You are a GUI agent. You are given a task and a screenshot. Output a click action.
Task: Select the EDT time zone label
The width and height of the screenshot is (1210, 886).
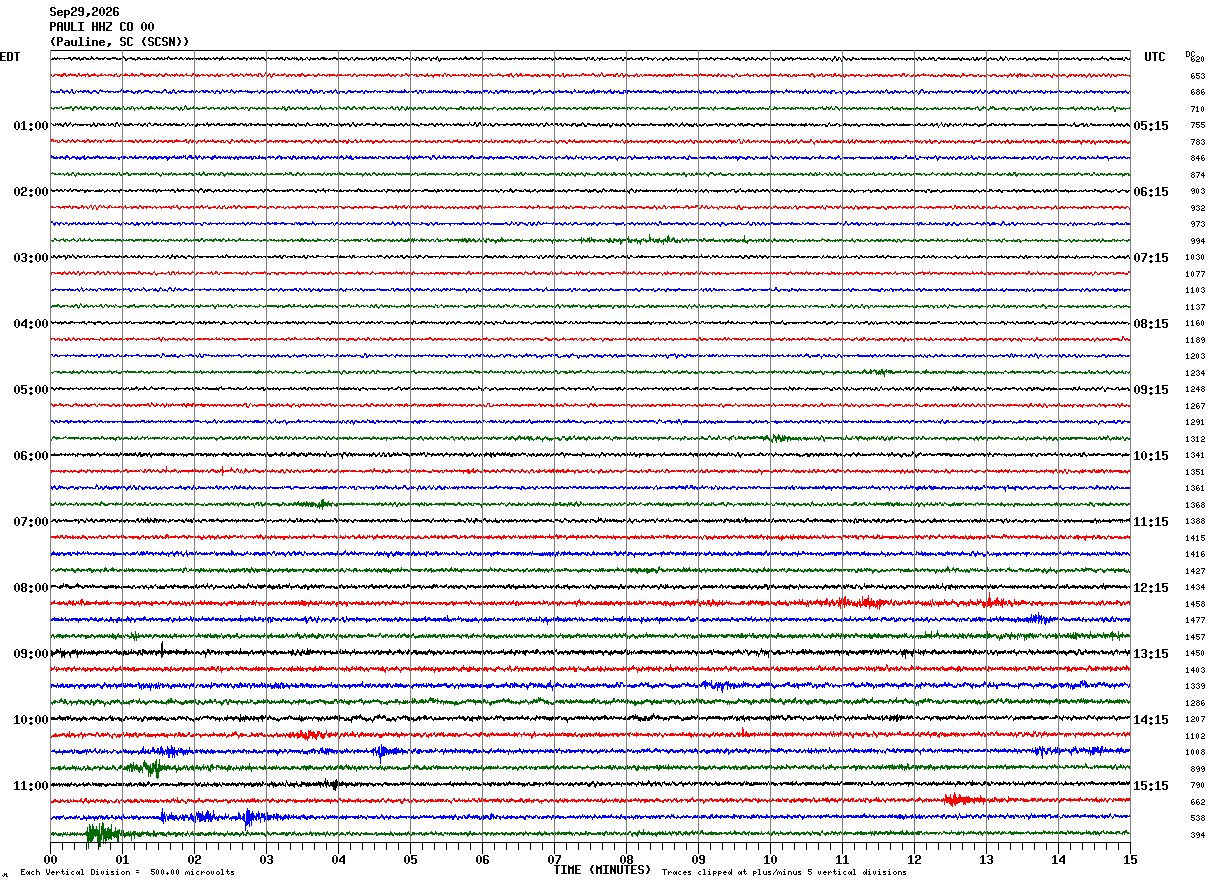coord(10,57)
